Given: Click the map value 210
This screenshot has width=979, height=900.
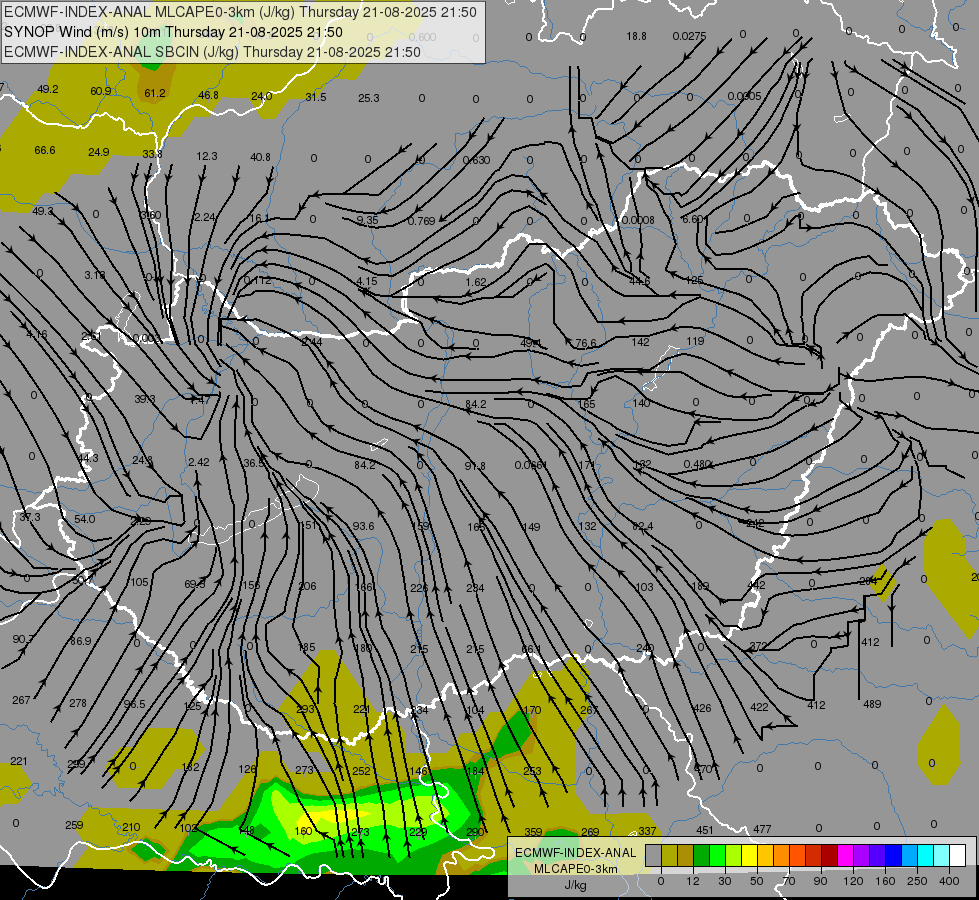Looking at the screenshot, I should point(131,827).
